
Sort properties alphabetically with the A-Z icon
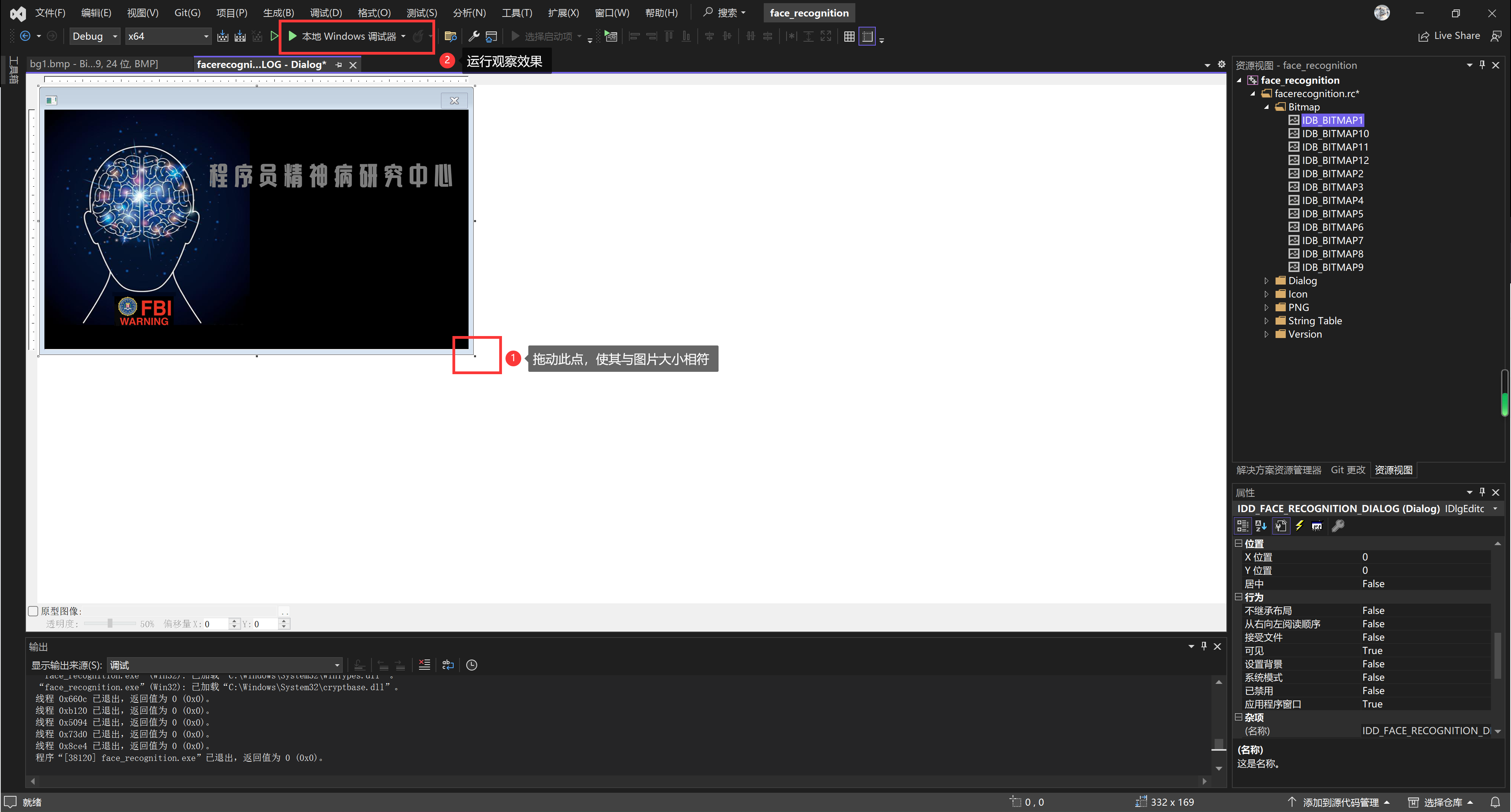pyautogui.click(x=1261, y=526)
